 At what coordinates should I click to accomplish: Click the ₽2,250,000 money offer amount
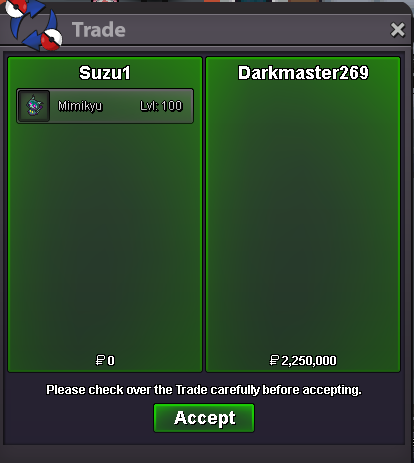coord(303,360)
